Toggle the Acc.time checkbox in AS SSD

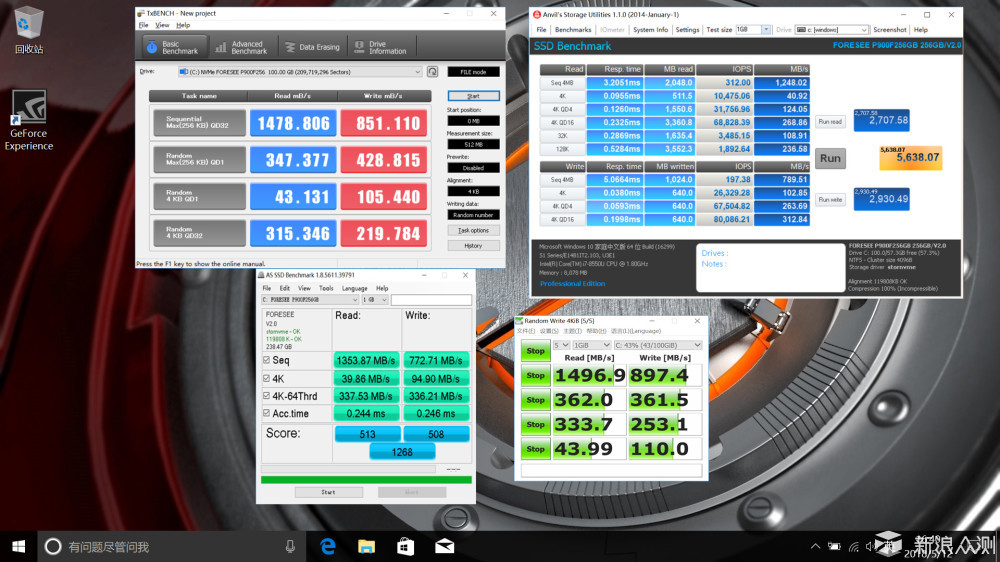[267, 413]
